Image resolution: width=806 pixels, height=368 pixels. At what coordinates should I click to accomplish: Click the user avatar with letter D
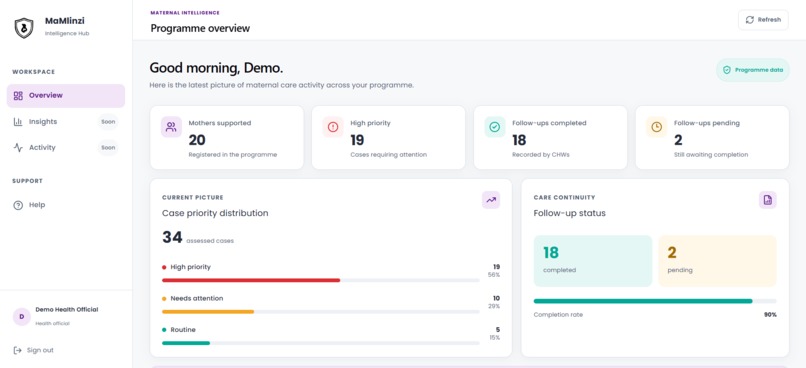click(22, 317)
